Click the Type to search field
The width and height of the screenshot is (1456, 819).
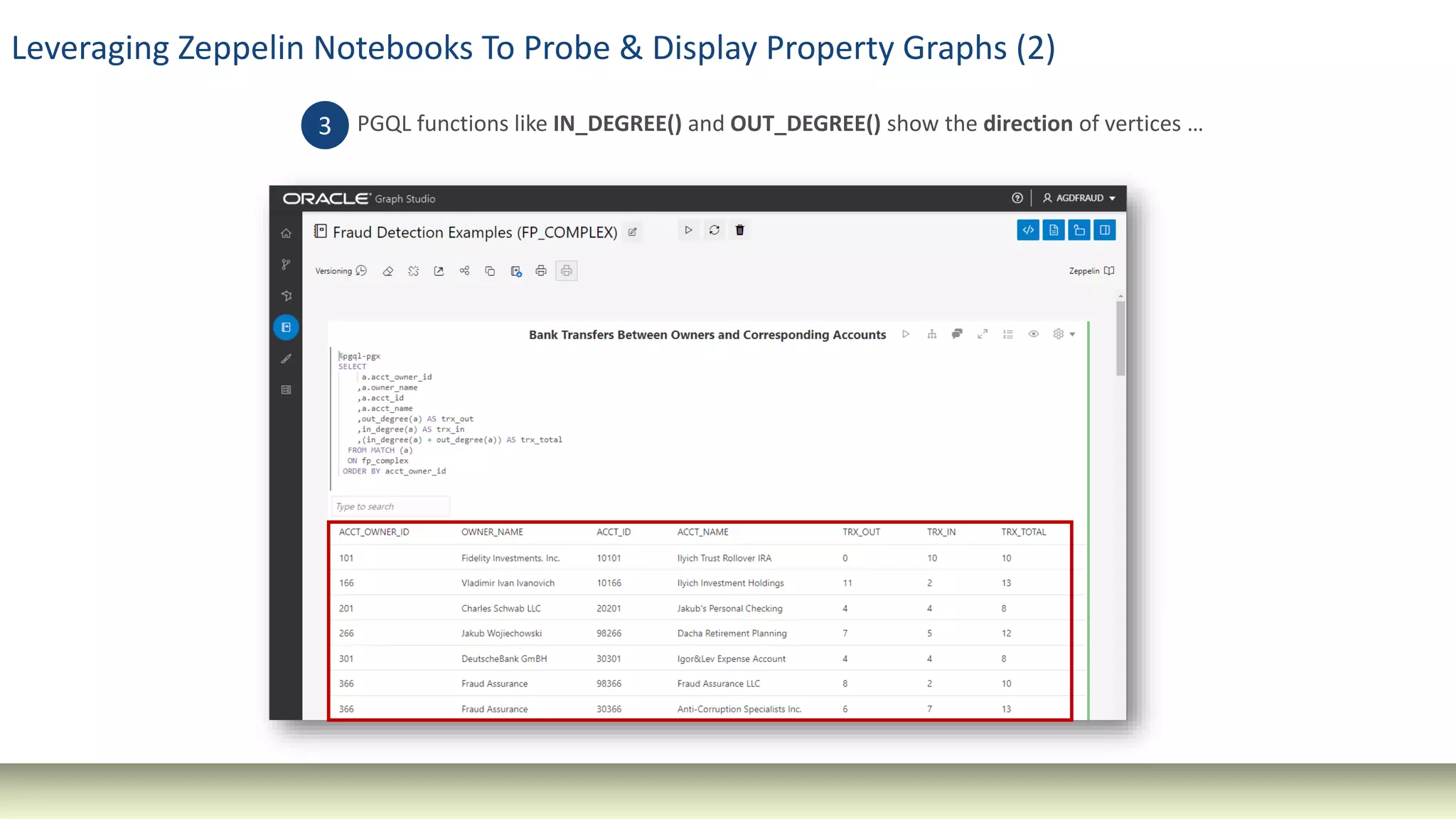(x=390, y=506)
